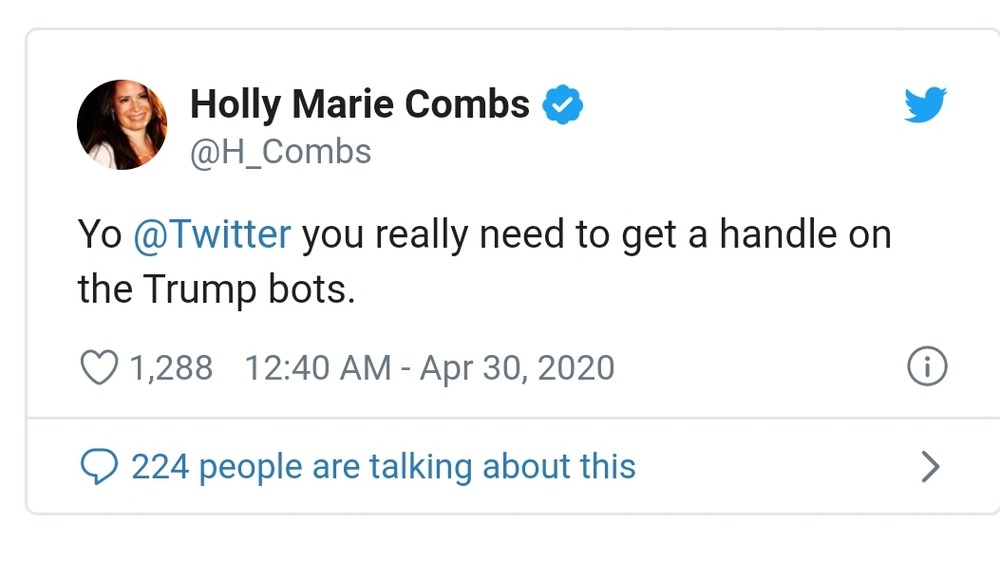Viewport: 1000px width, 578px height.
Task: Open the @Twitter mention link
Action: tap(212, 235)
